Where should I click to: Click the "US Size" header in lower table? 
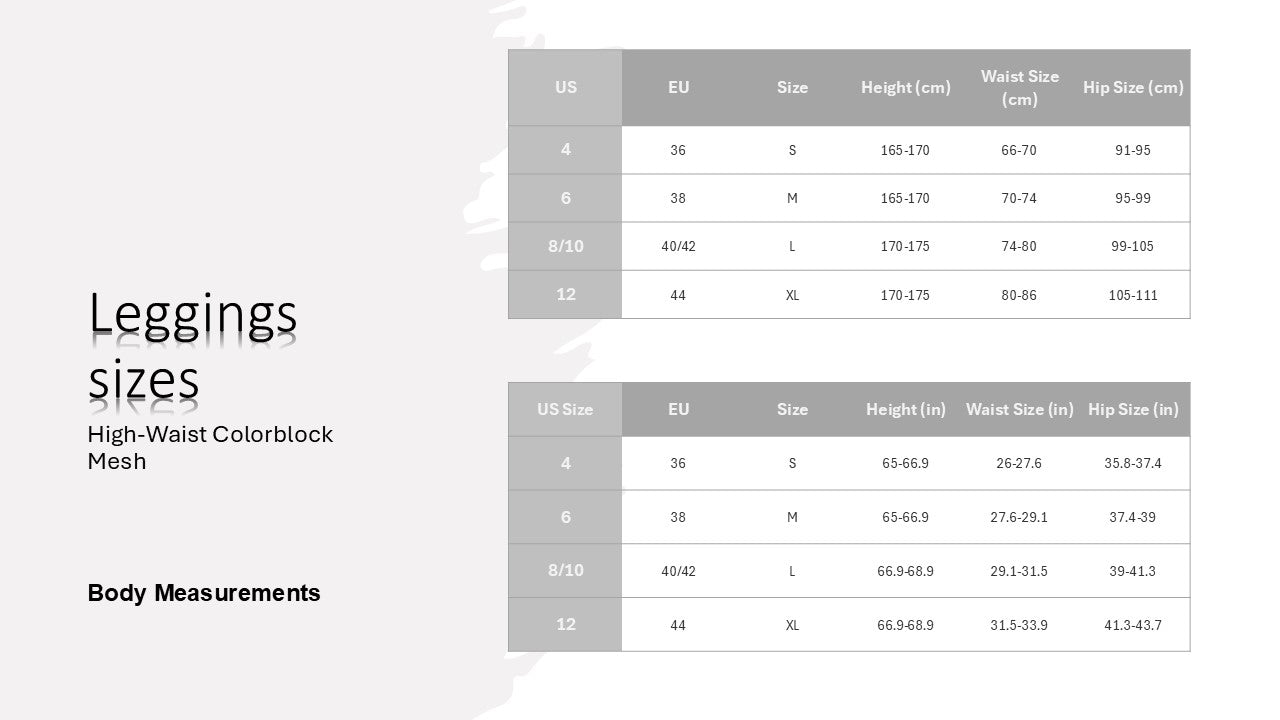(565, 409)
